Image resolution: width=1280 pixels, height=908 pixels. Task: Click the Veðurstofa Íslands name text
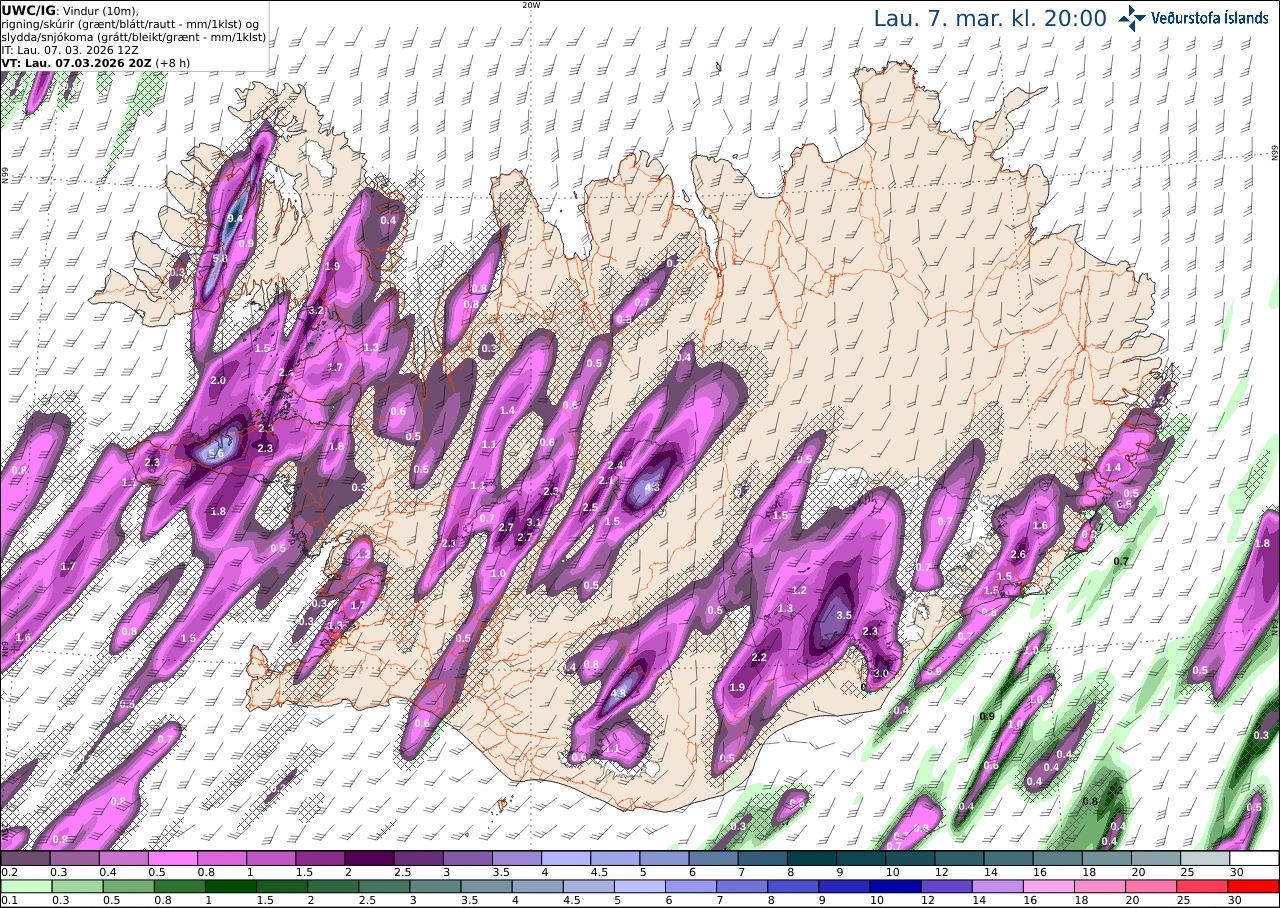[x=1211, y=18]
